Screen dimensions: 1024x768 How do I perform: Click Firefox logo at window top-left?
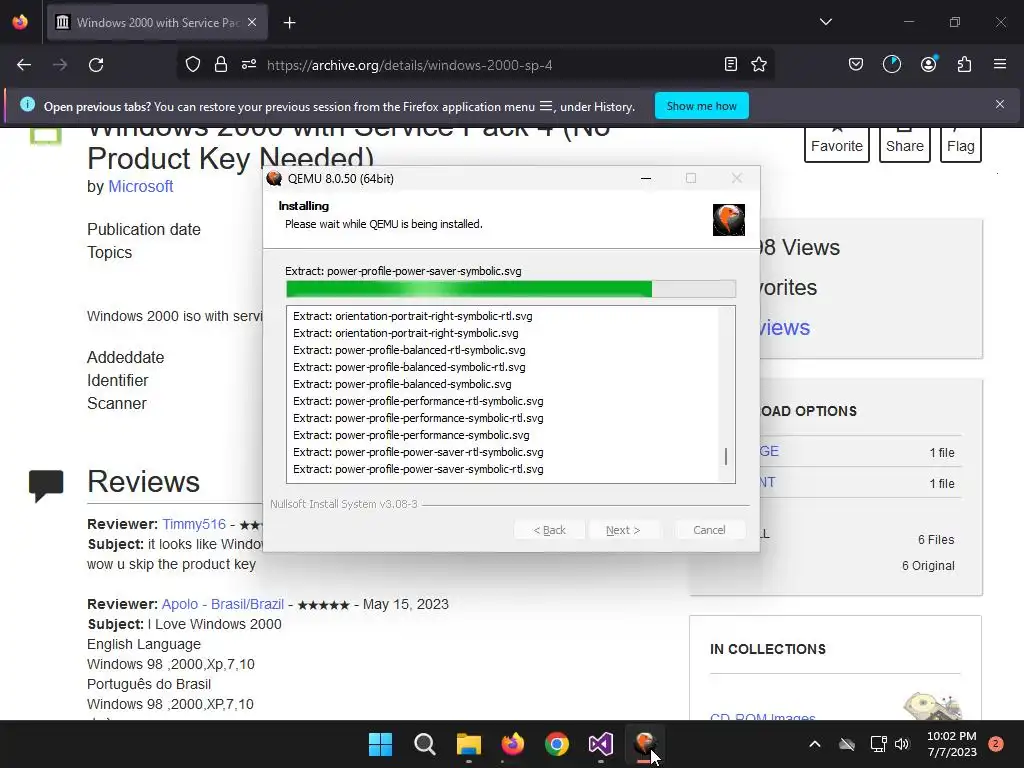coord(20,22)
